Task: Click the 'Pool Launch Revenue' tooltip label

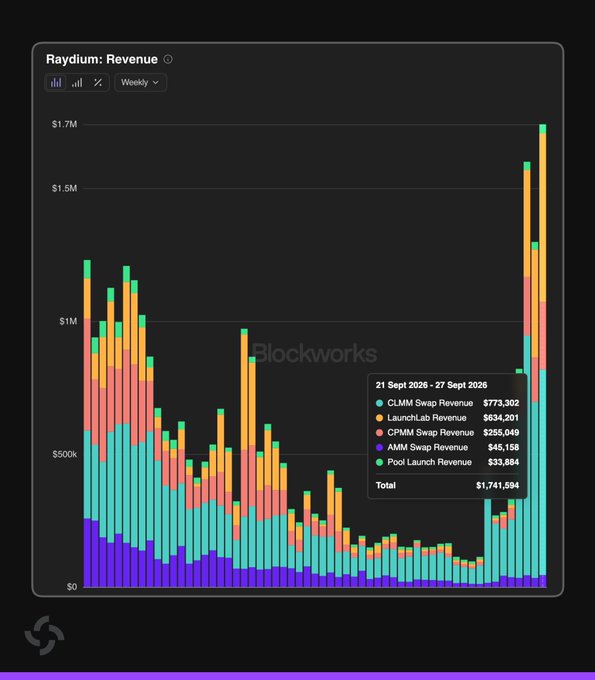Action: pyautogui.click(x=429, y=462)
